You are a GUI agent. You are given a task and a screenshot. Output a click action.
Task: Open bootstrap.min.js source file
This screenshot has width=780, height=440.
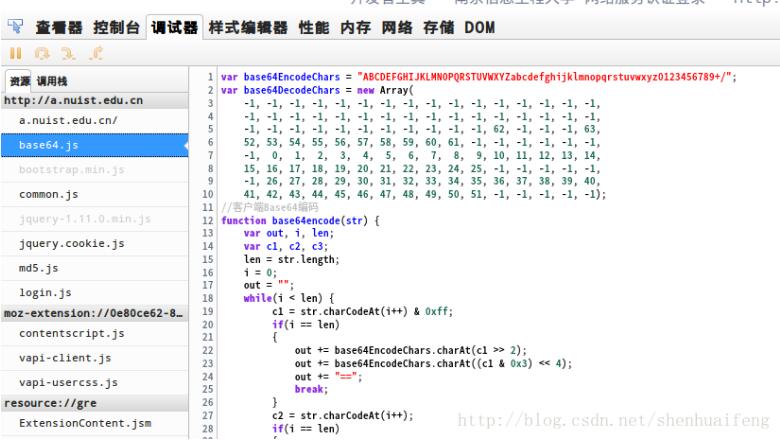(95, 170)
